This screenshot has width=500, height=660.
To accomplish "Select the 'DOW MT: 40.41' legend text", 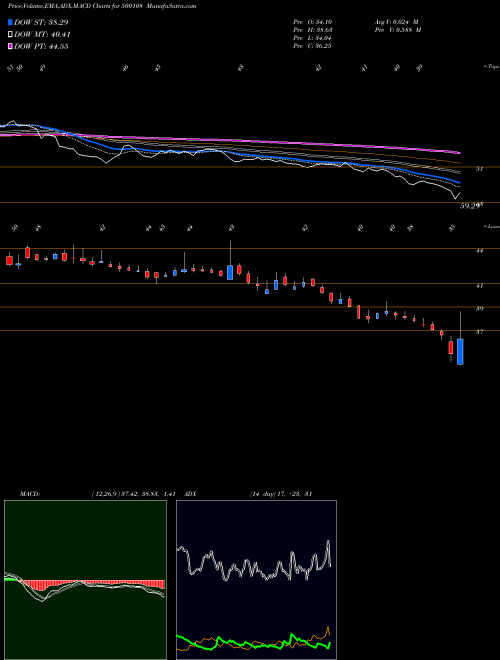I will tap(42, 35).
